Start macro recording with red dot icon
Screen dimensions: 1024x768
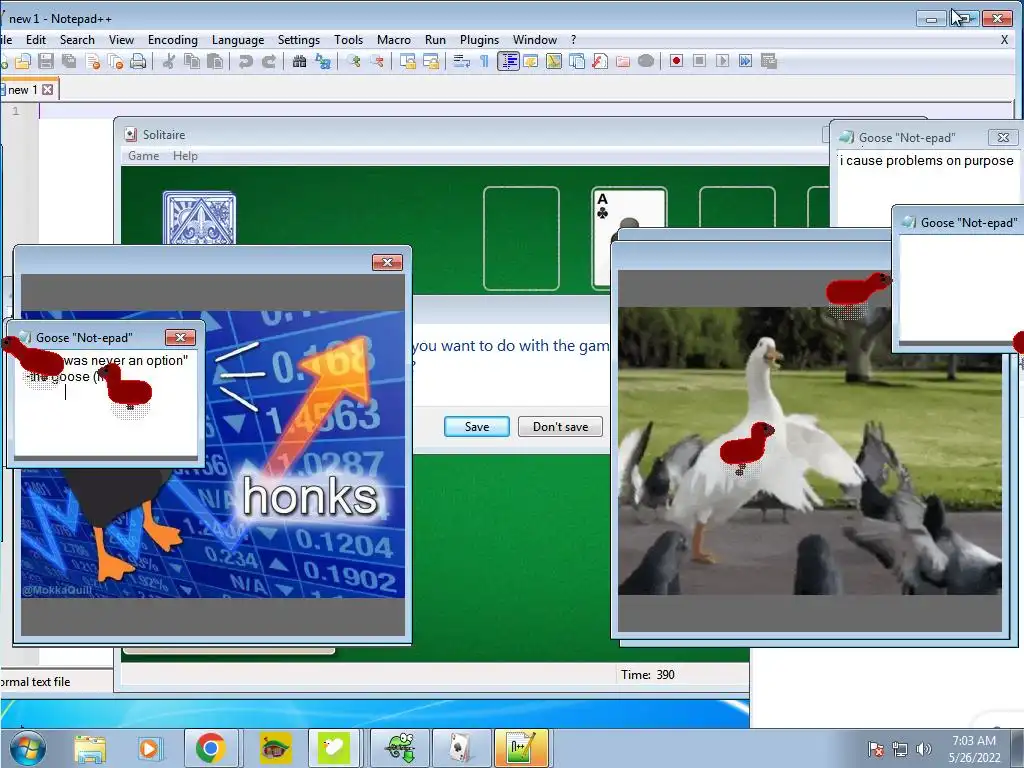[x=677, y=61]
